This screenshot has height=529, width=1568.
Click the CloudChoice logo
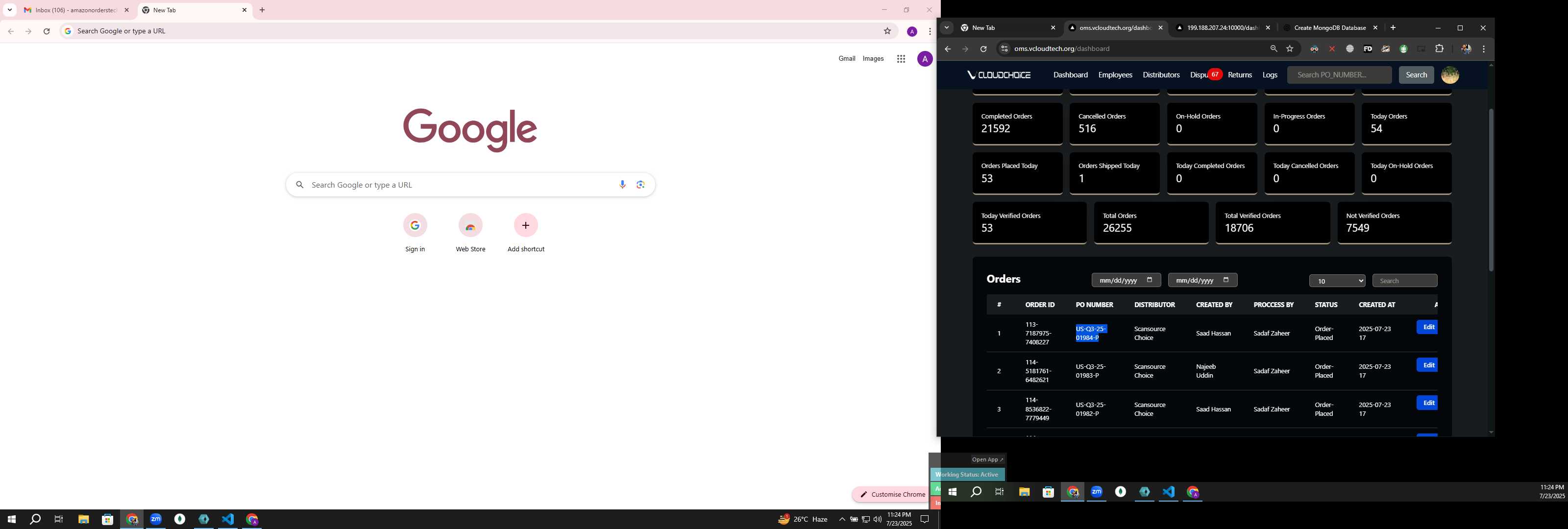point(999,75)
